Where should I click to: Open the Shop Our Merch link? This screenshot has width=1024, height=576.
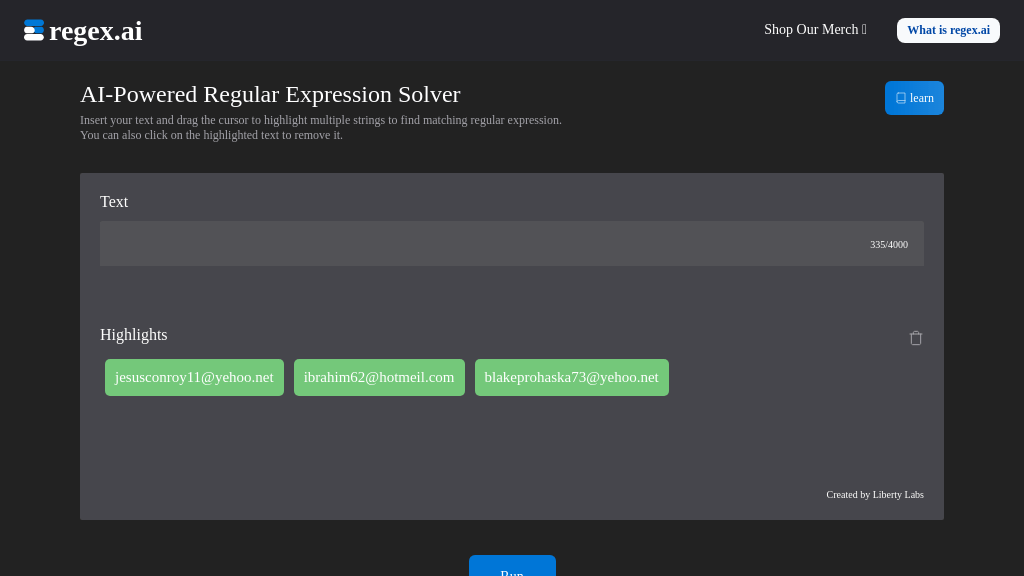pos(815,29)
